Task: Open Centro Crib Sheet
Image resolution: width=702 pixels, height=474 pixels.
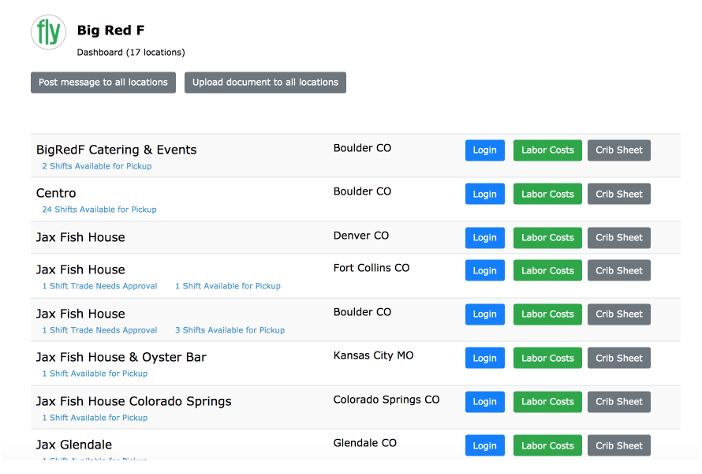Action: 619,194
